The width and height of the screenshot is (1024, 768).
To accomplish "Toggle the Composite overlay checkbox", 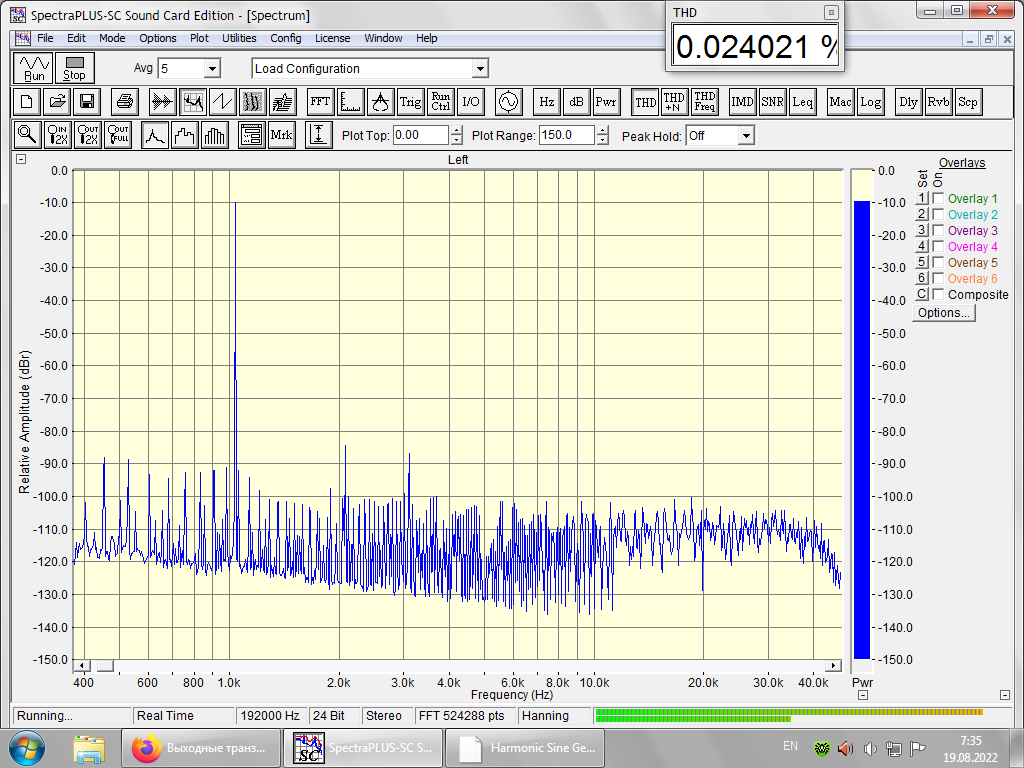I will [x=938, y=295].
